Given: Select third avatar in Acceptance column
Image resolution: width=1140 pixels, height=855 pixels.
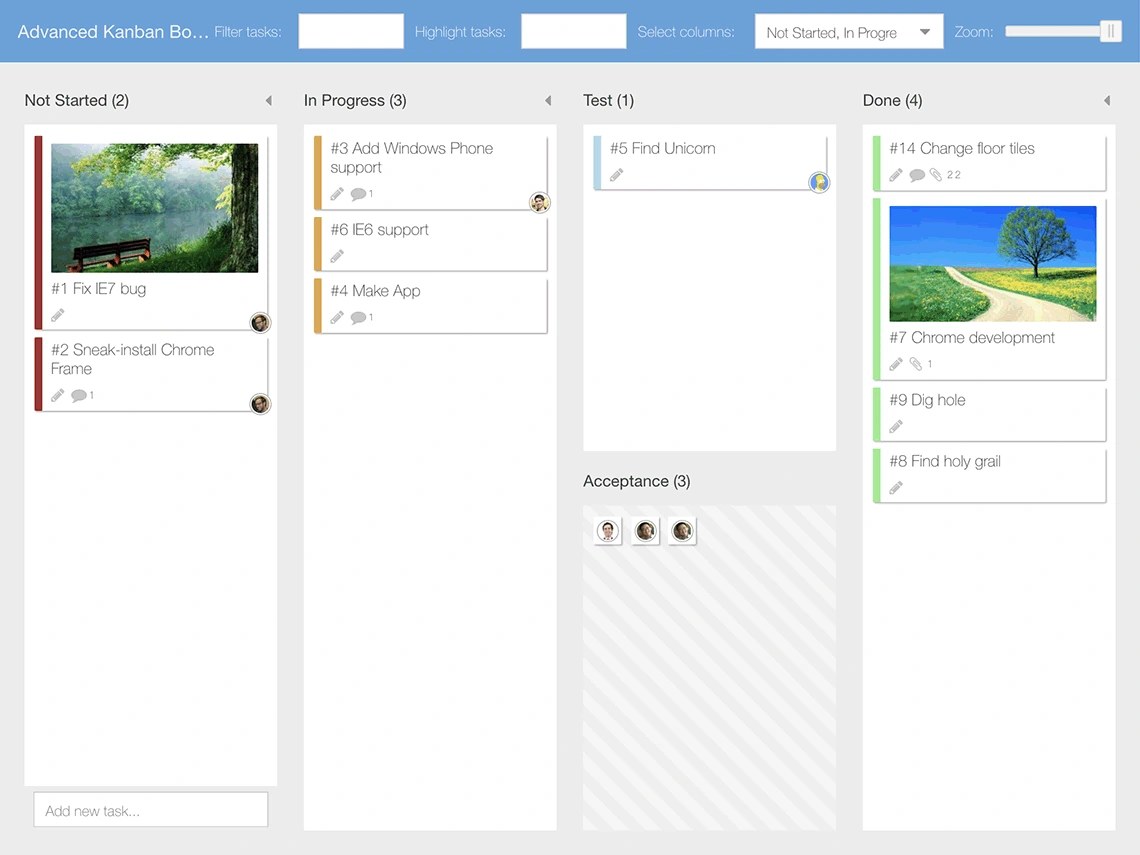Looking at the screenshot, I should (x=682, y=531).
